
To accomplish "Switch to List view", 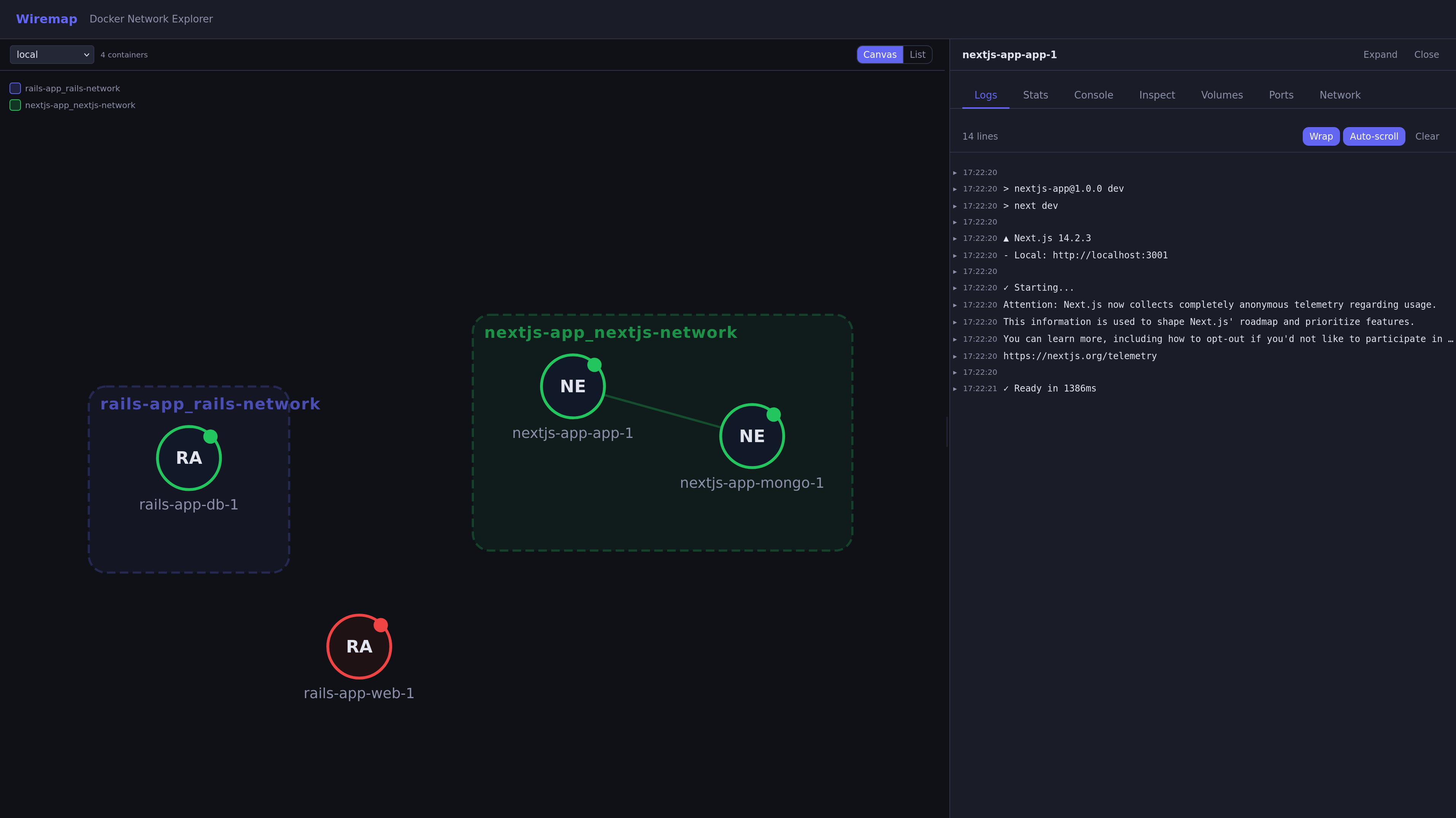I will pyautogui.click(x=917, y=55).
